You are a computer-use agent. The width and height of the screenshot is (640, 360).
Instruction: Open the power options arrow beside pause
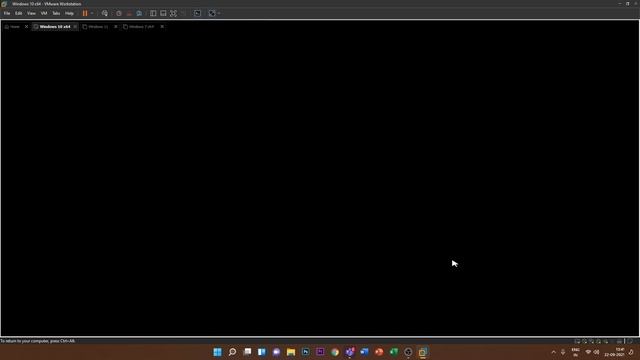[92, 13]
